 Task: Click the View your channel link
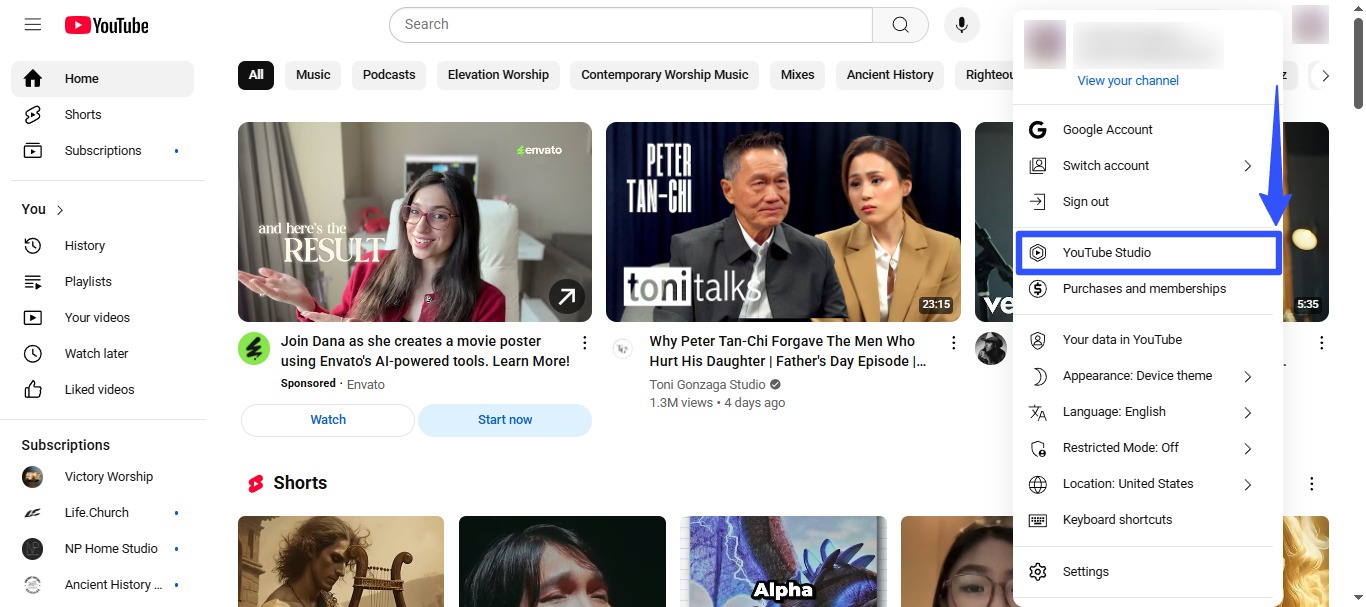point(1127,80)
